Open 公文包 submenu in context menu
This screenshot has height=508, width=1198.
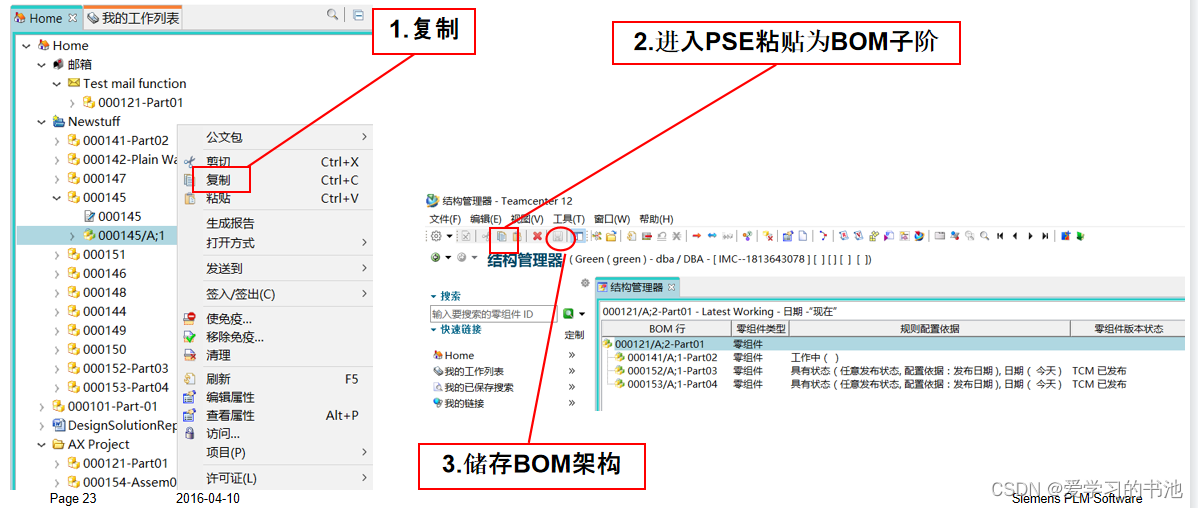[x=275, y=137]
